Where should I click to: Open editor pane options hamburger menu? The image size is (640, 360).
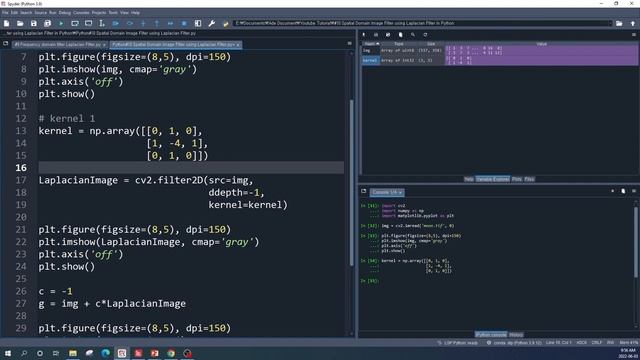click(x=349, y=43)
